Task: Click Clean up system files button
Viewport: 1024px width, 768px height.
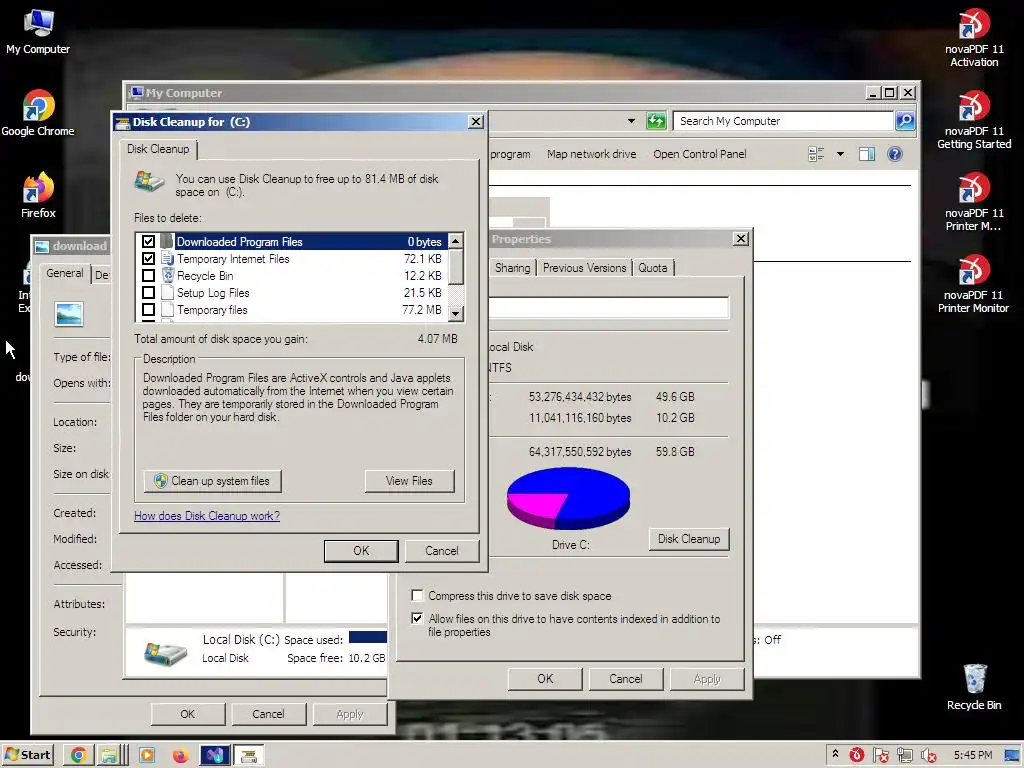Action: click(212, 481)
